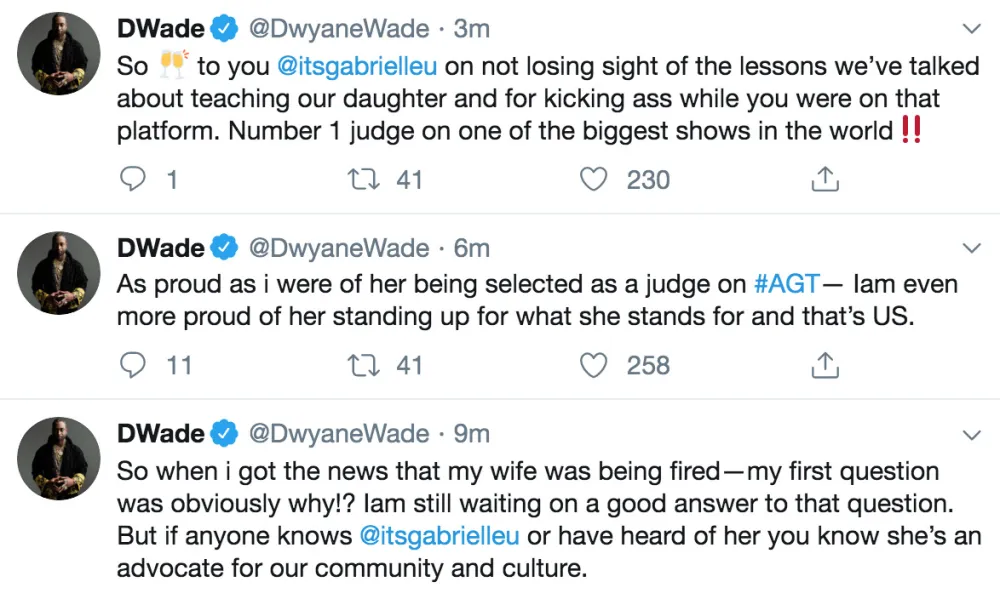Share the tweet about his wife being fired

tap(824, 595)
